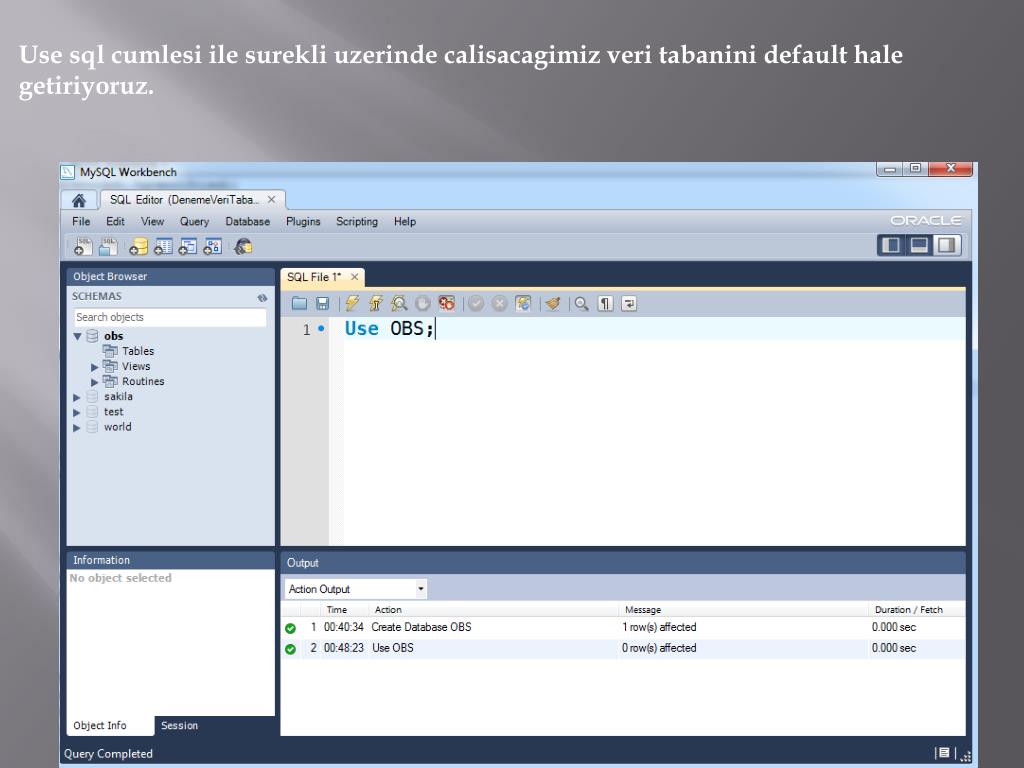Close the SQL Editor connection tab
This screenshot has height=768, width=1024.
click(x=272, y=200)
